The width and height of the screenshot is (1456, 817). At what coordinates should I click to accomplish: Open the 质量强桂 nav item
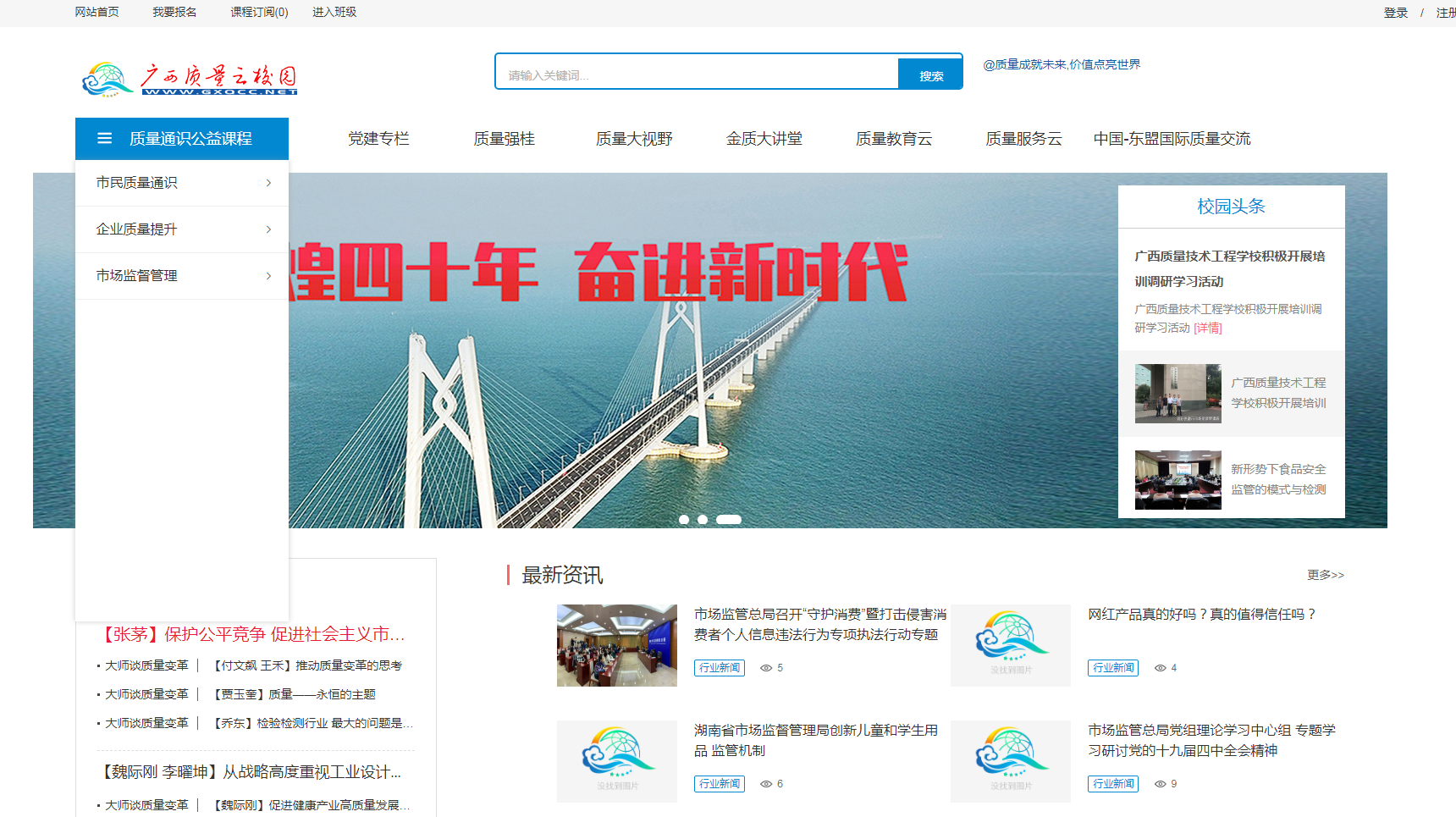click(x=504, y=139)
